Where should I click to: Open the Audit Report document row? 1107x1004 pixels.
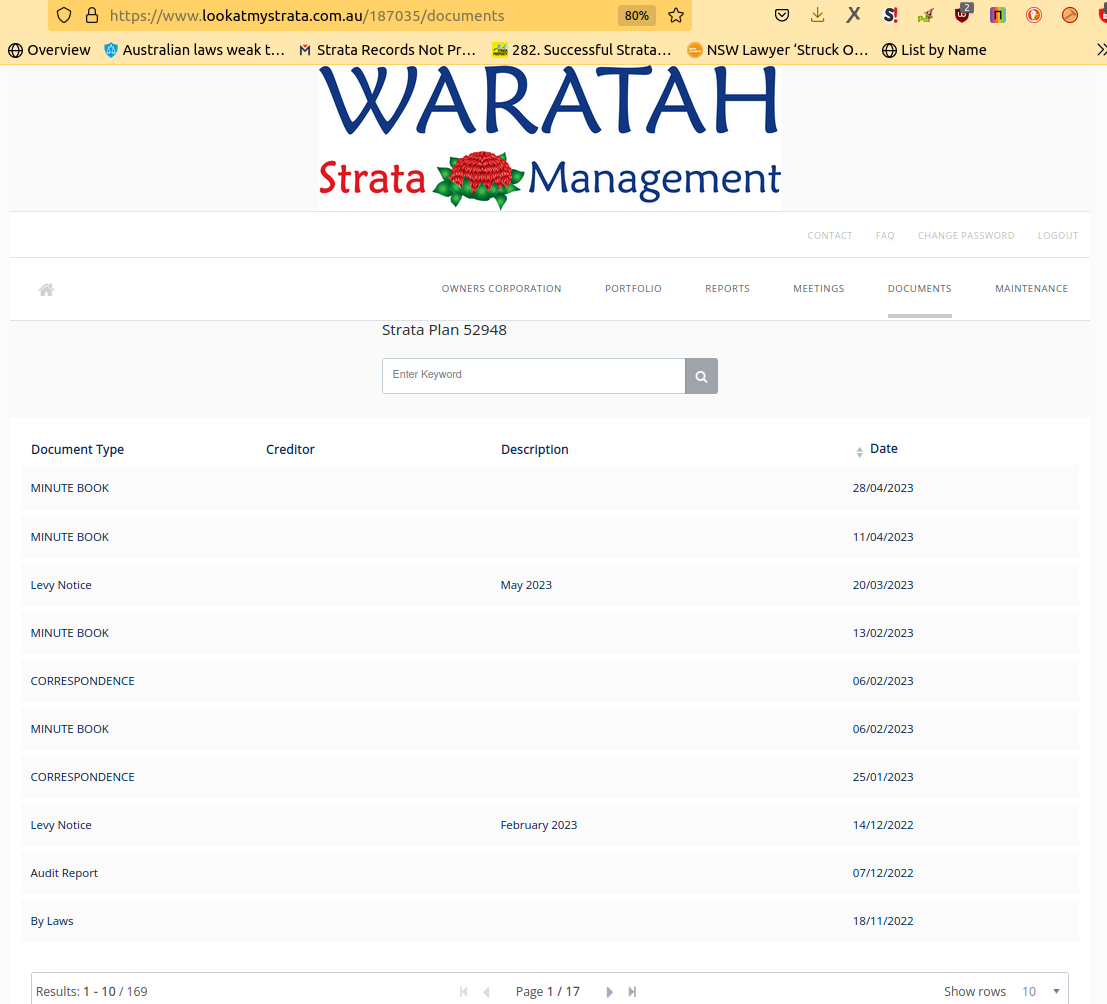pos(65,873)
